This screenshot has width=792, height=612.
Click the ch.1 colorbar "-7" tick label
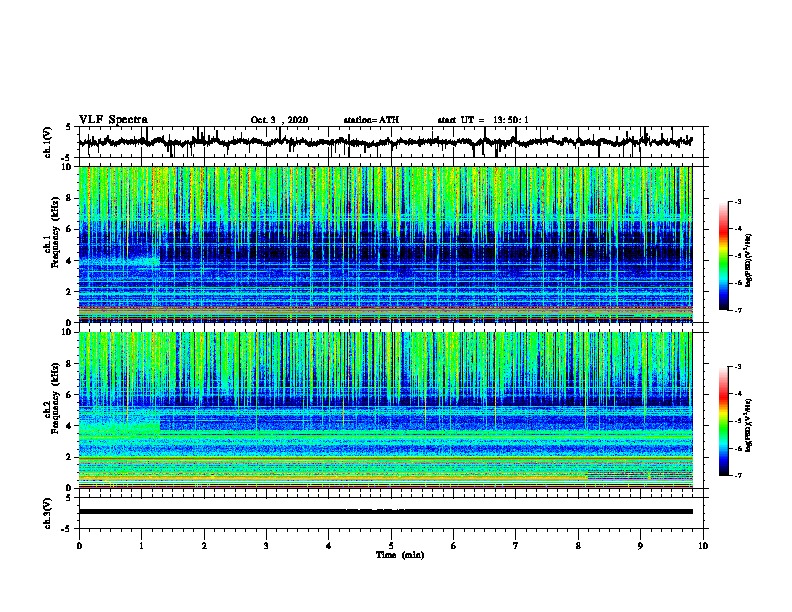click(x=738, y=310)
